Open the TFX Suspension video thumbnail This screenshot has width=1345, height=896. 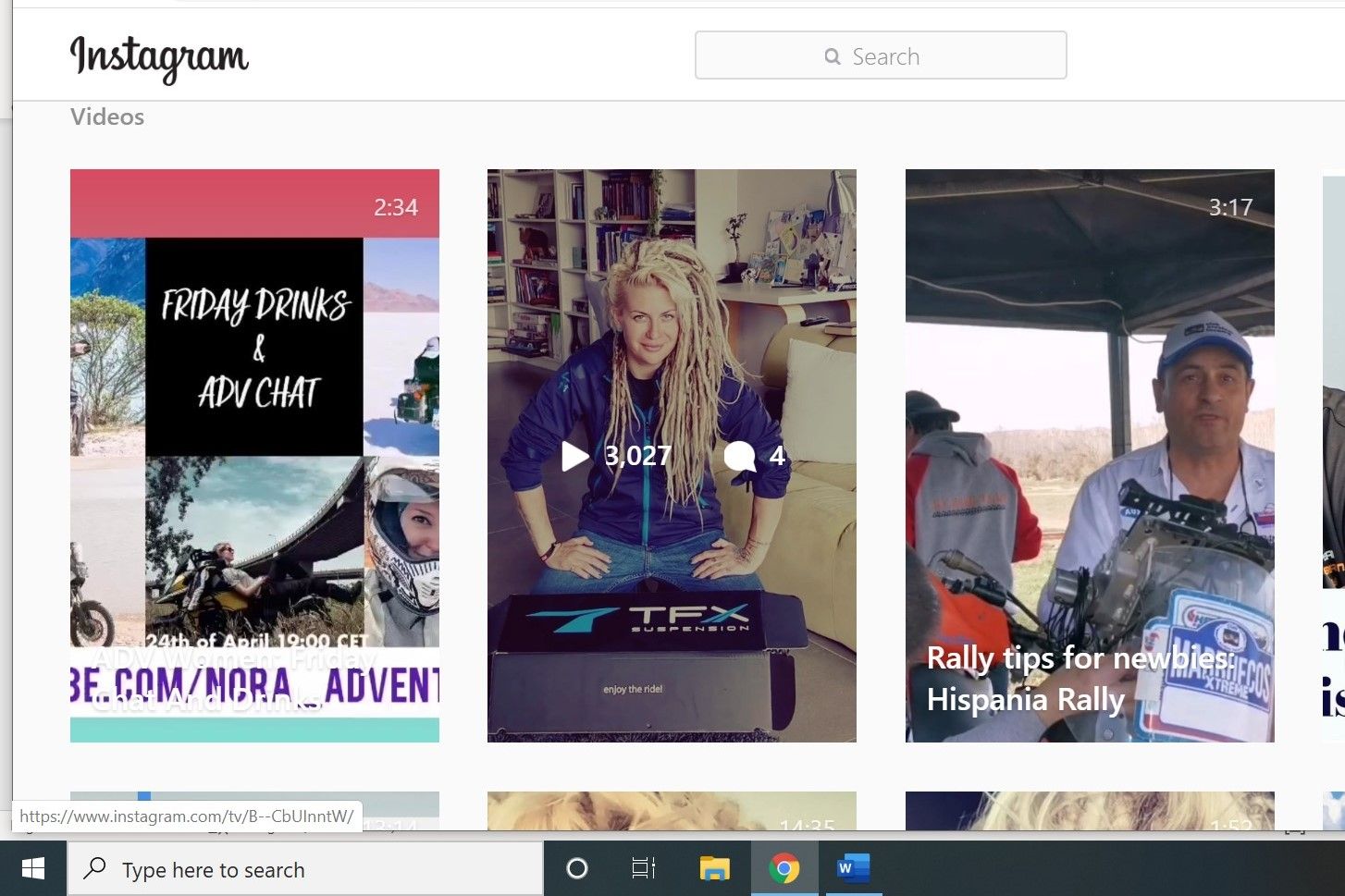[672, 455]
